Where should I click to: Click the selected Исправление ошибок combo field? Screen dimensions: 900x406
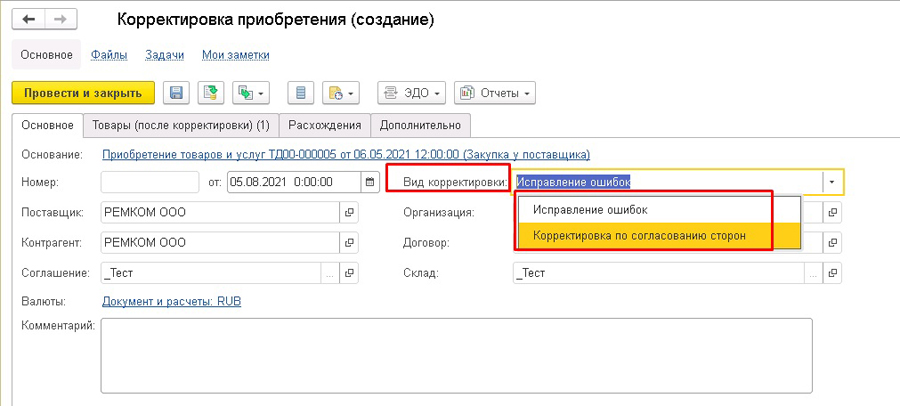[x=668, y=183]
